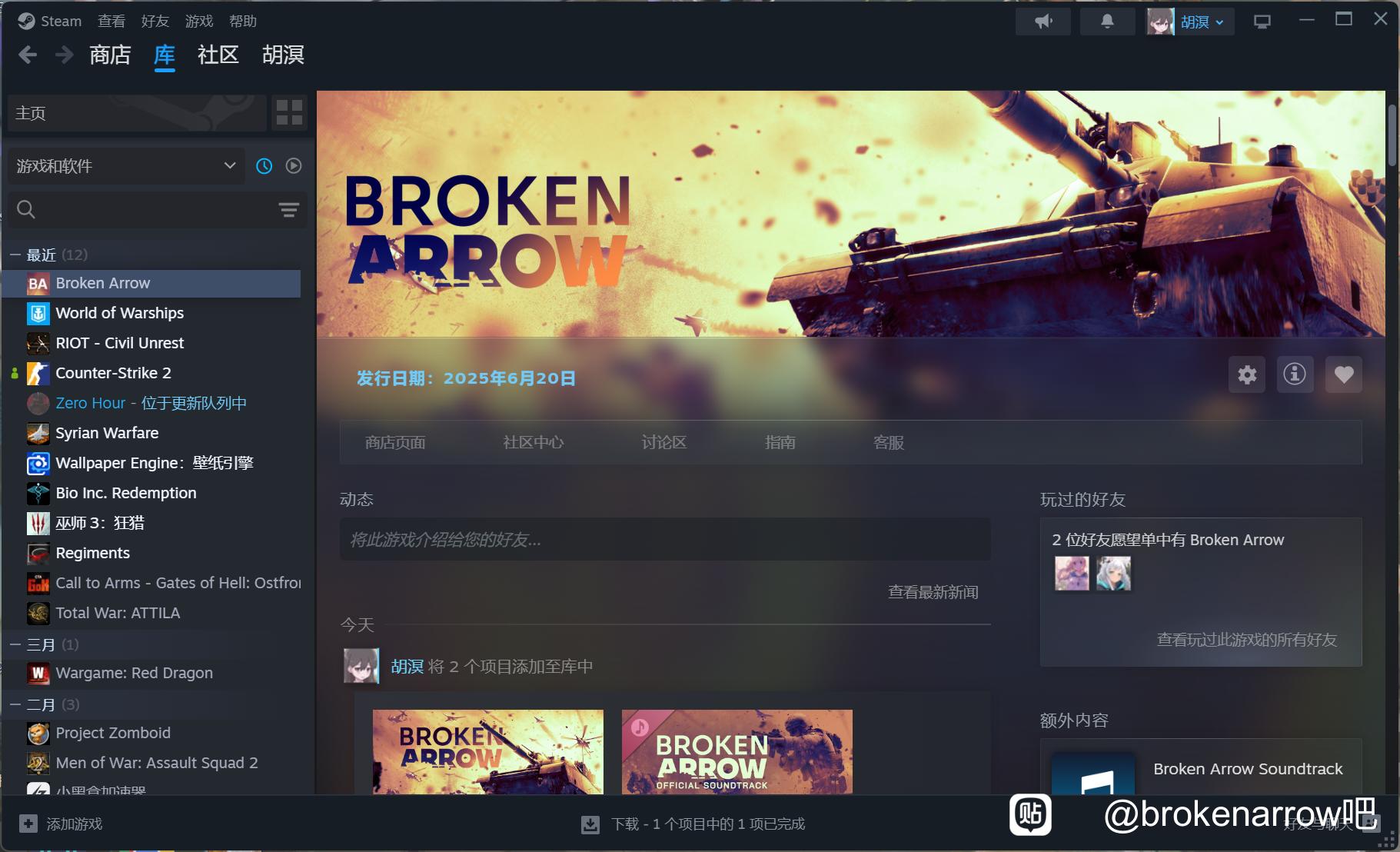The height and width of the screenshot is (852, 1400).
Task: Open the 指南 link
Action: coord(780,442)
